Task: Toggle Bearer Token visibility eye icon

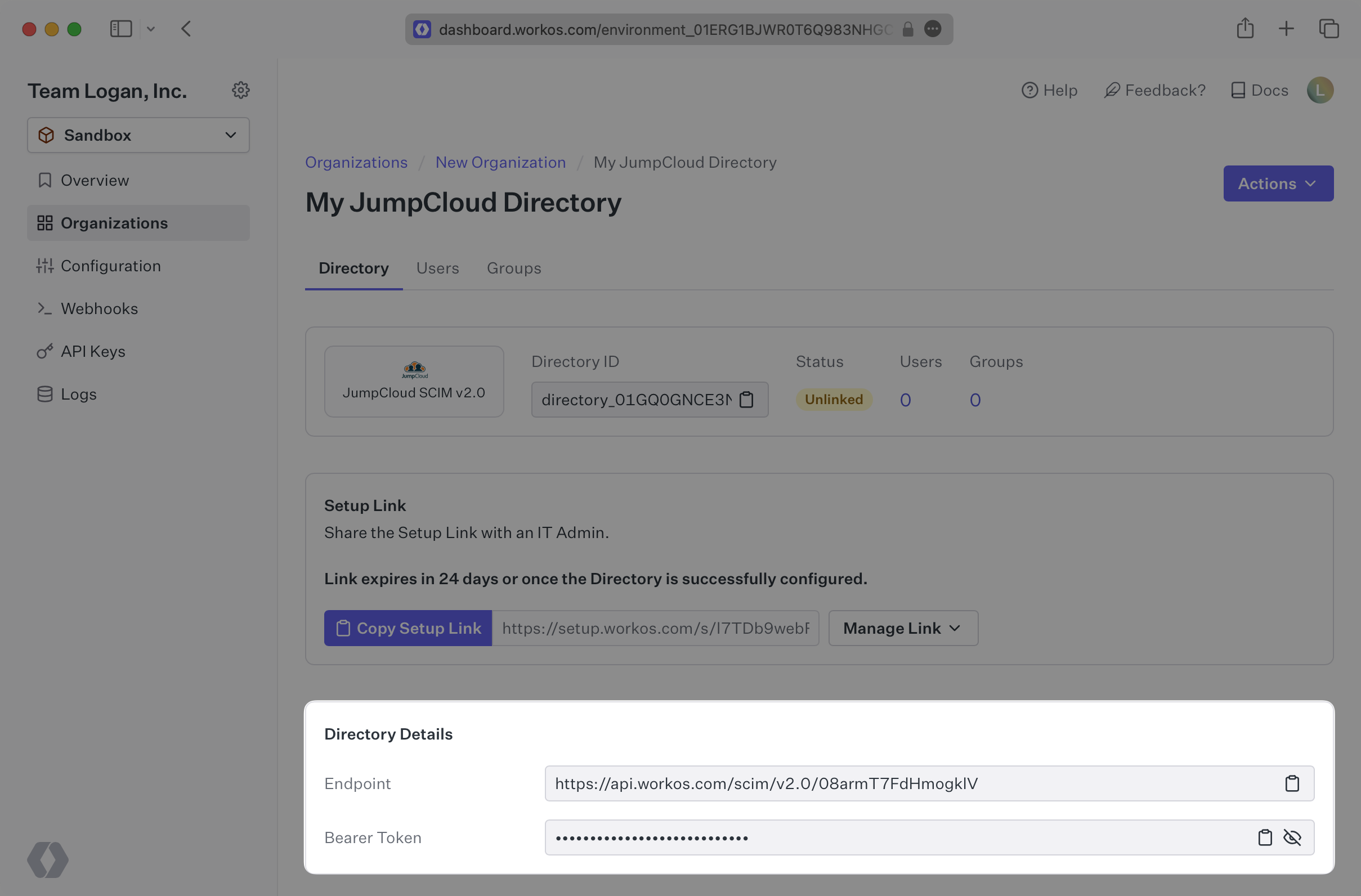Action: pos(1293,837)
